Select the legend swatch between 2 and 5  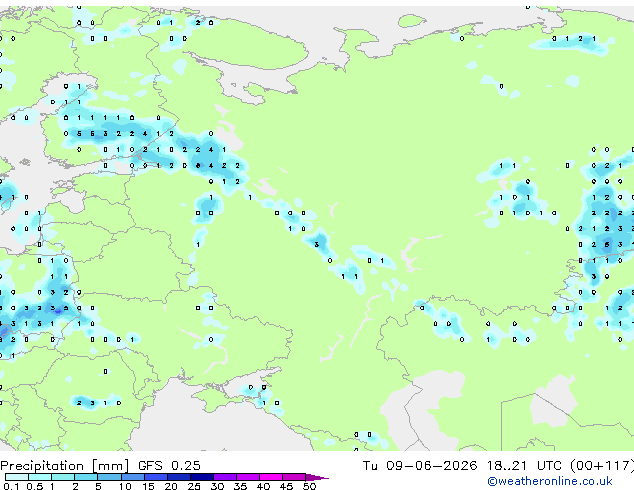(x=86, y=477)
